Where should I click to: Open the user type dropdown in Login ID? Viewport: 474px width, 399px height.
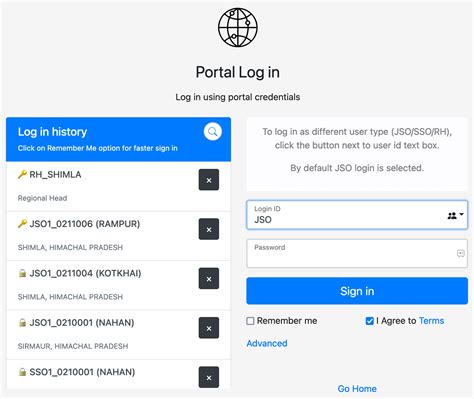click(456, 215)
